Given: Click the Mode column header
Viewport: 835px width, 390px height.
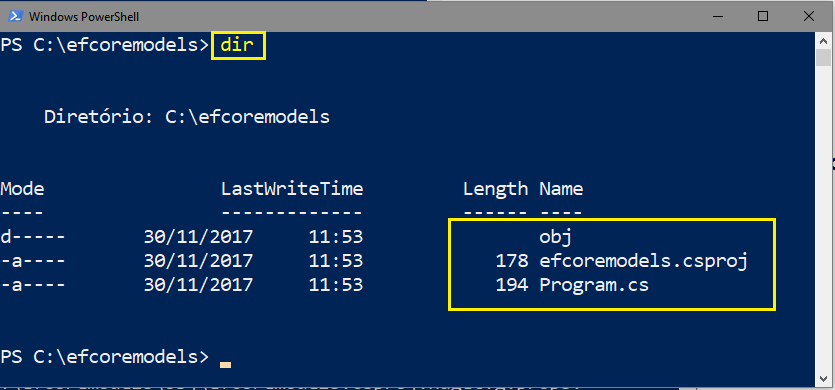Looking at the screenshot, I should pyautogui.click(x=22, y=189).
